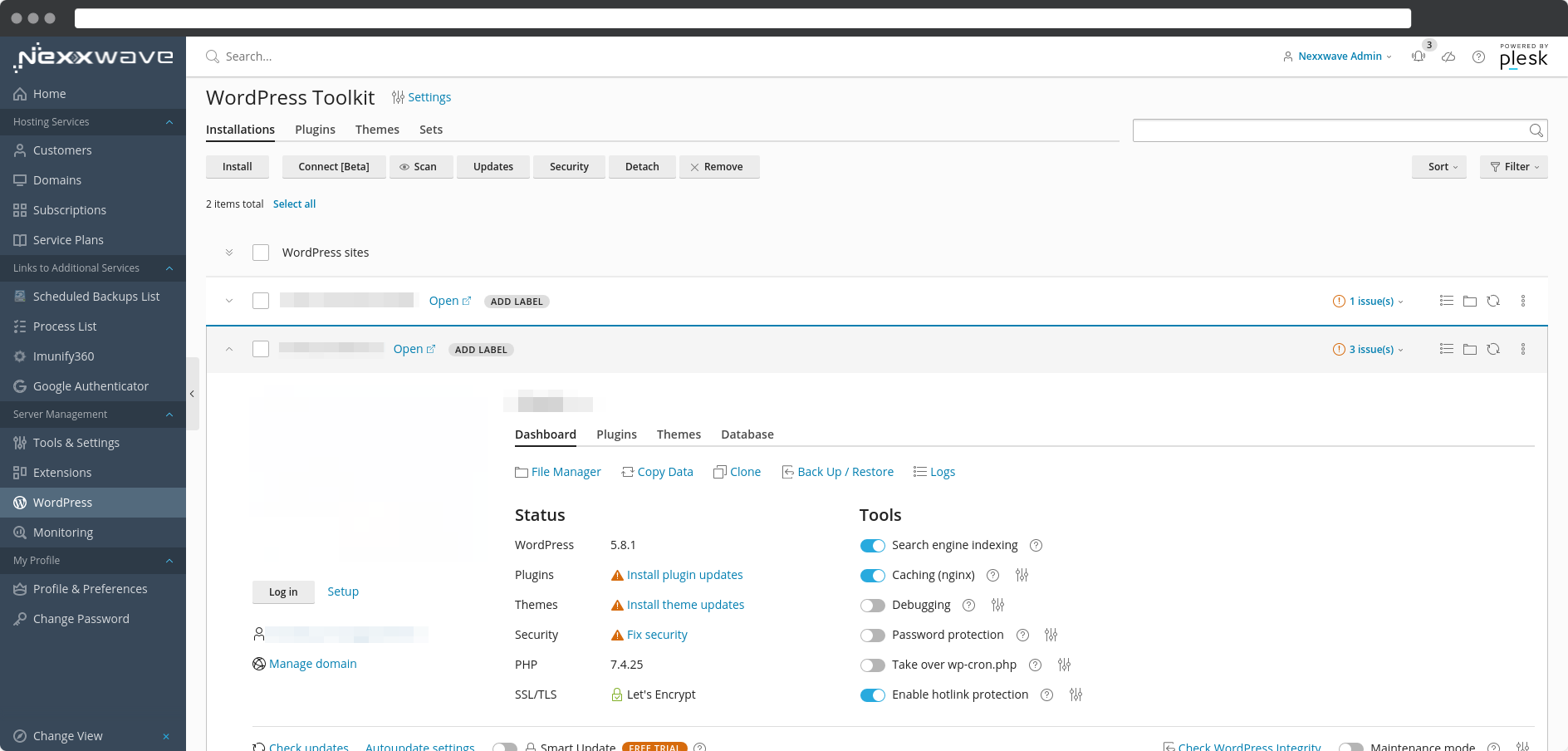This screenshot has width=1568, height=751.
Task: Open Password protection settings sliders icon
Action: [x=1051, y=635]
